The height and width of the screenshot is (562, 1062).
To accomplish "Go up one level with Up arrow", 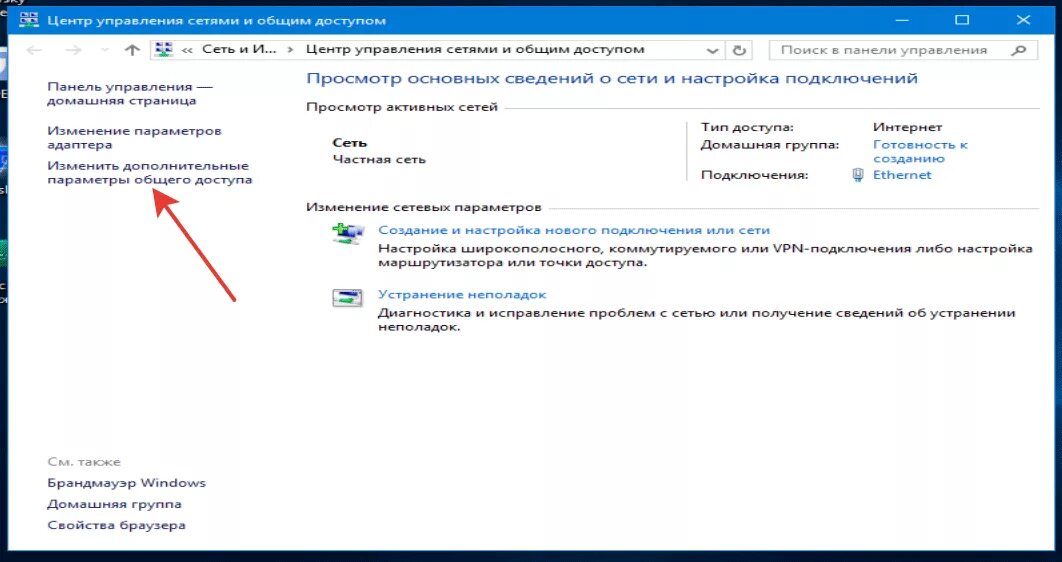I will (132, 50).
